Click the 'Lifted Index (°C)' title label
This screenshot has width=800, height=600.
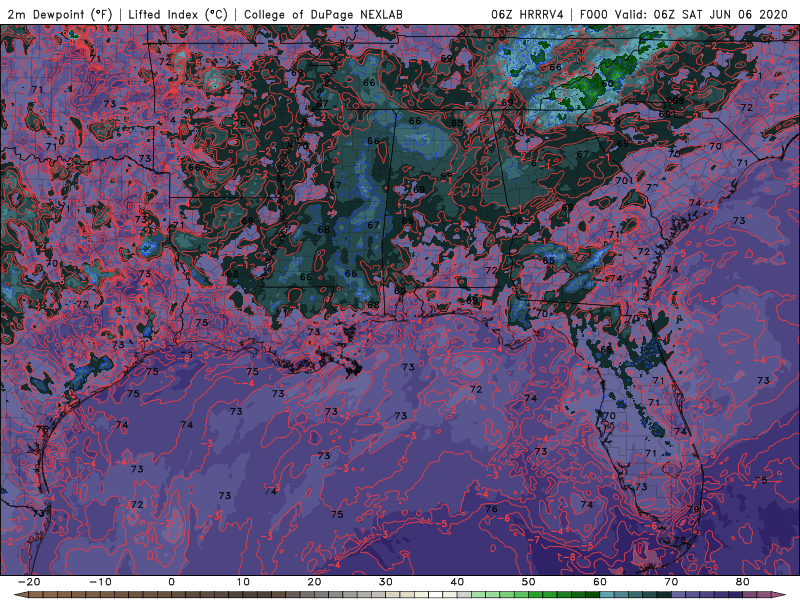point(178,14)
